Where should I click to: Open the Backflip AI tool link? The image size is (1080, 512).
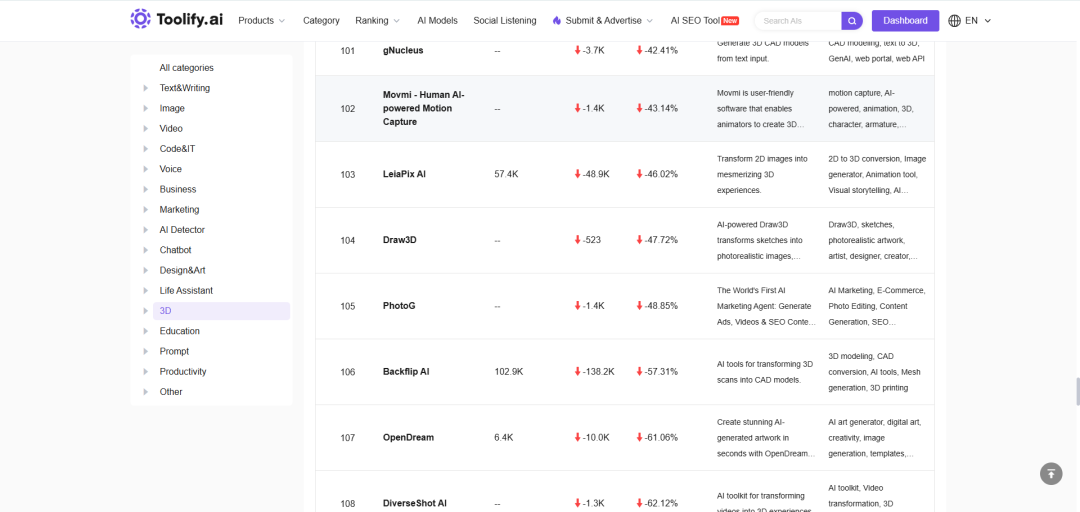tap(406, 371)
